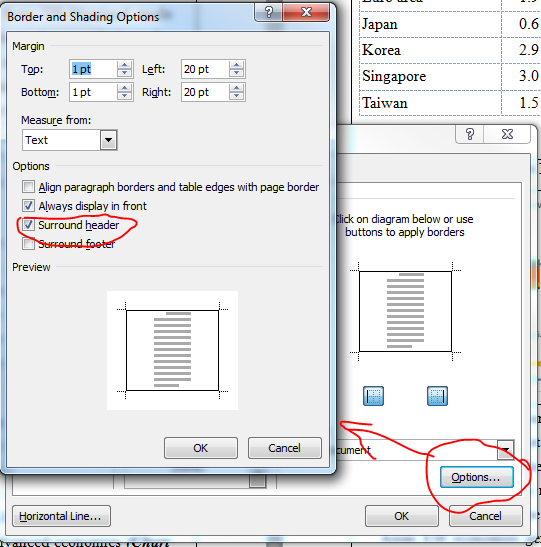Image resolution: width=541 pixels, height=547 pixels.
Task: Increase Bottom margin with up arrow
Action: (x=125, y=88)
